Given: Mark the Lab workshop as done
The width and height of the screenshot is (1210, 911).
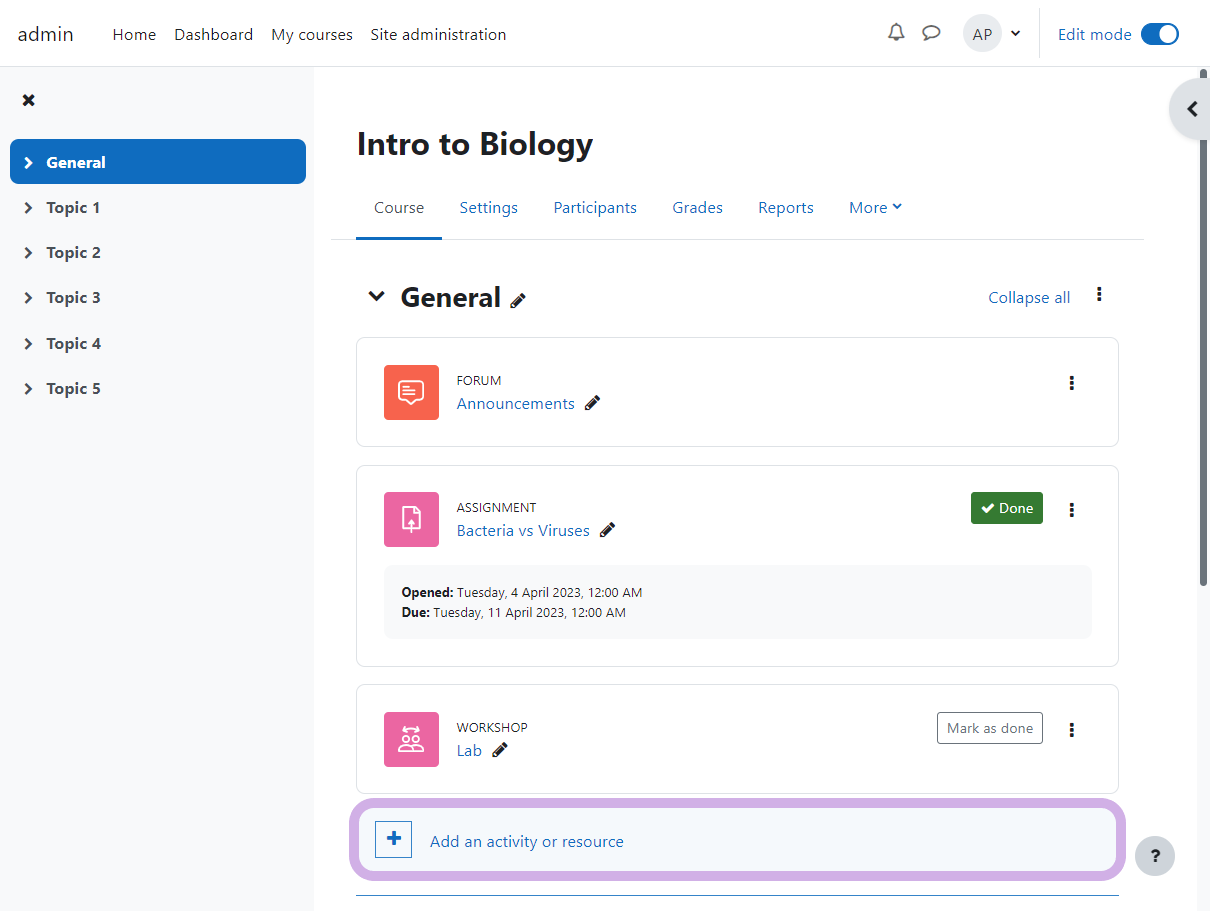Looking at the screenshot, I should coord(989,728).
